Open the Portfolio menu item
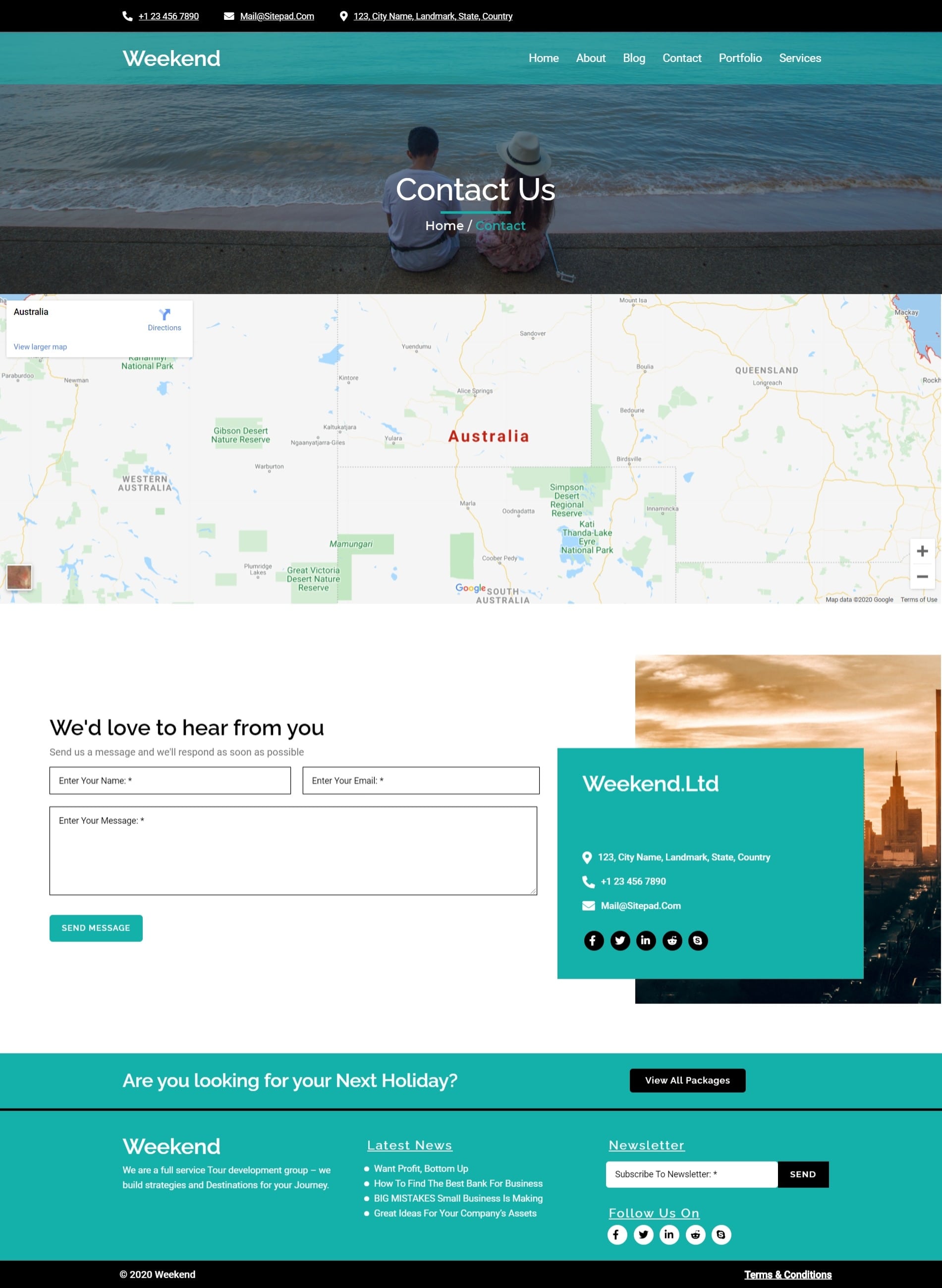The width and height of the screenshot is (942, 1288). click(x=740, y=58)
